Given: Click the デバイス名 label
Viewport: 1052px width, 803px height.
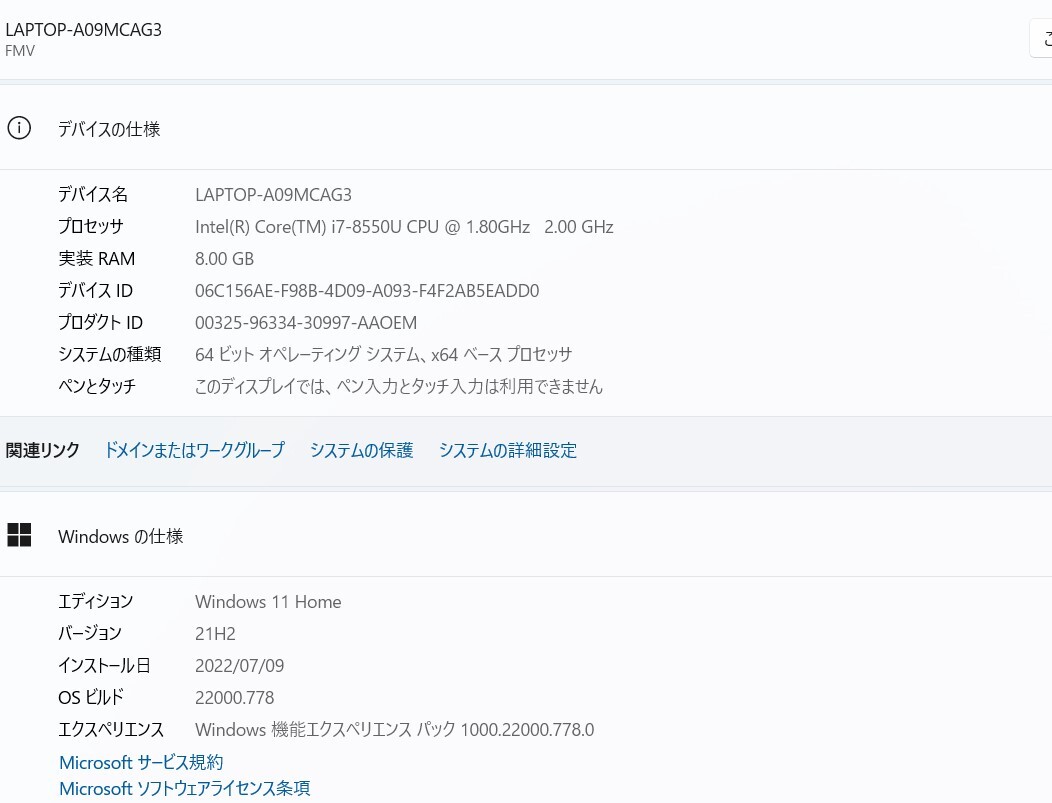Looking at the screenshot, I should pos(93,195).
